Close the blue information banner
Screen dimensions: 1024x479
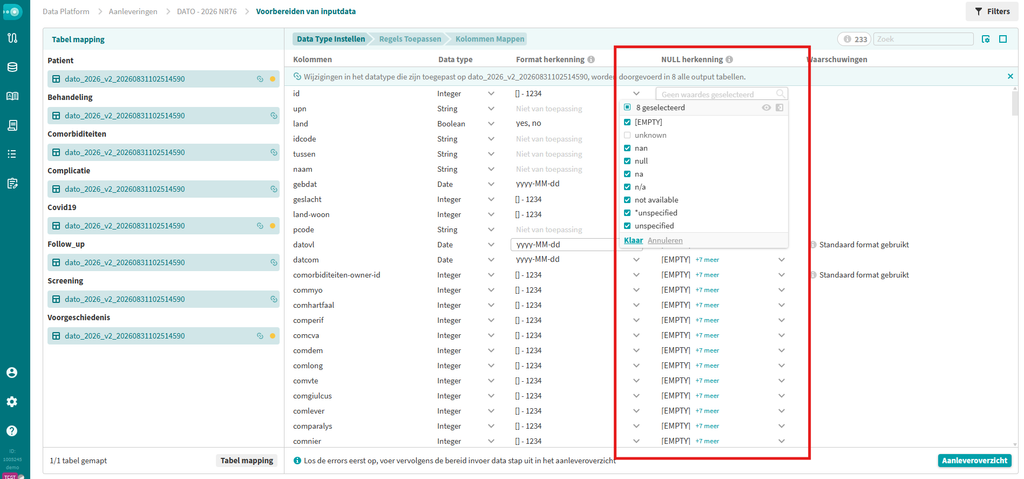1010,76
